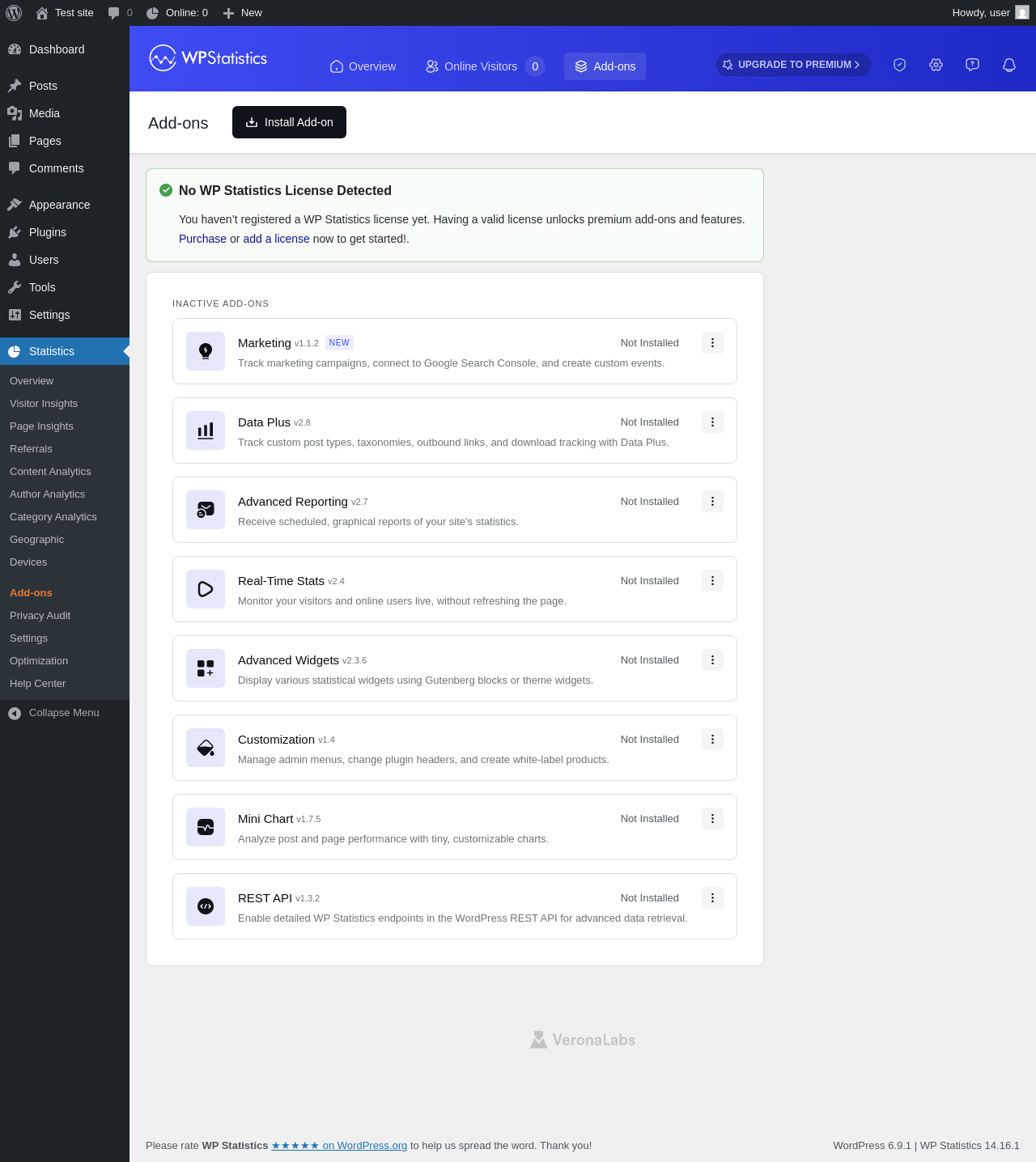The image size is (1036, 1162).
Task: Open the New content menu in the admin bar
Action: (242, 13)
